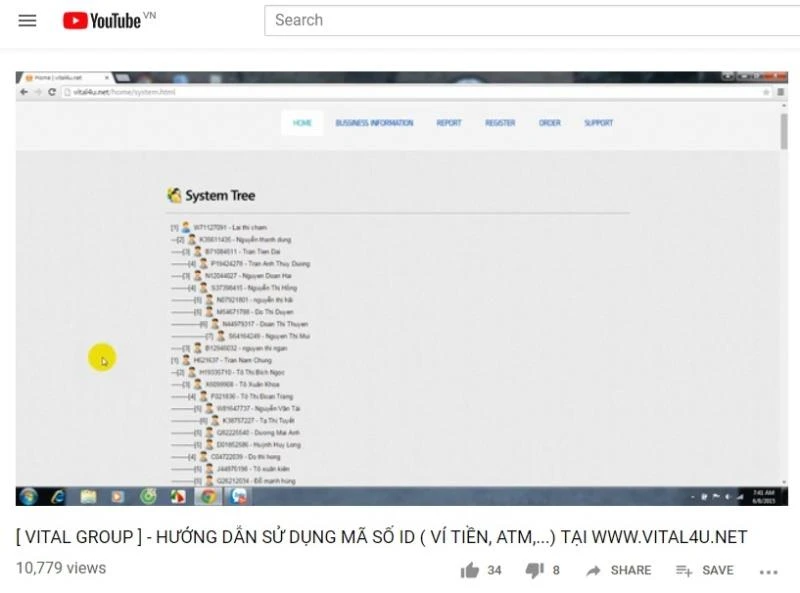This screenshot has height=593, width=800.
Task: Click the SHARE button
Action: coord(618,570)
